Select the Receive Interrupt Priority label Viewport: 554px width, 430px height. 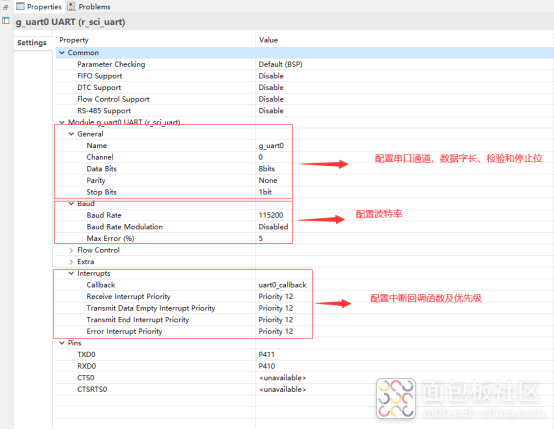(129, 296)
